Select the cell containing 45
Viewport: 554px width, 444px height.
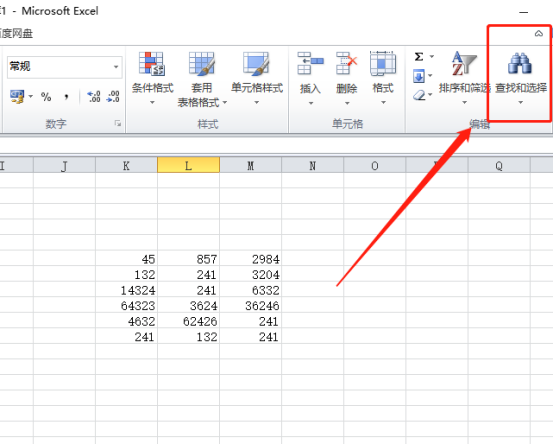pyautogui.click(x=126, y=259)
